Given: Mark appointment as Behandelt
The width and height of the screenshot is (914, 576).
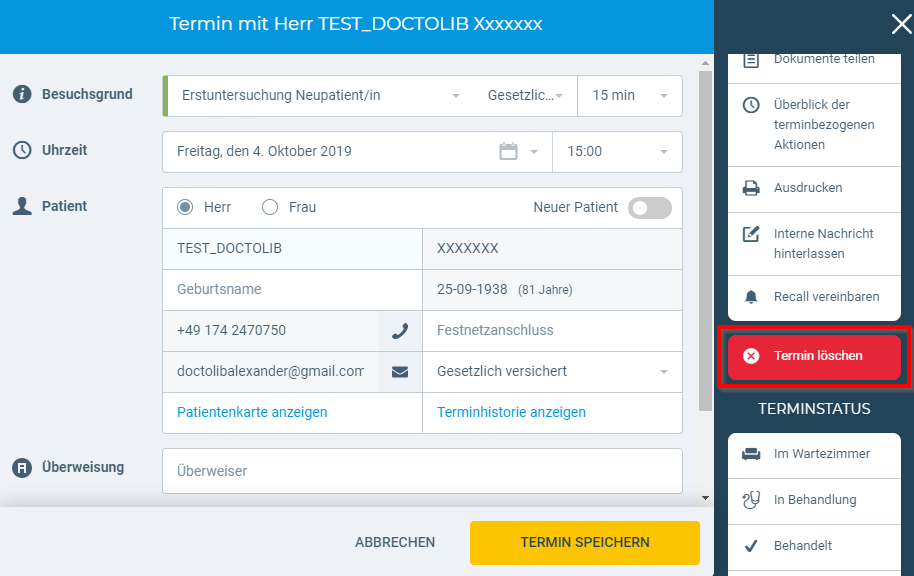Looking at the screenshot, I should click(802, 546).
